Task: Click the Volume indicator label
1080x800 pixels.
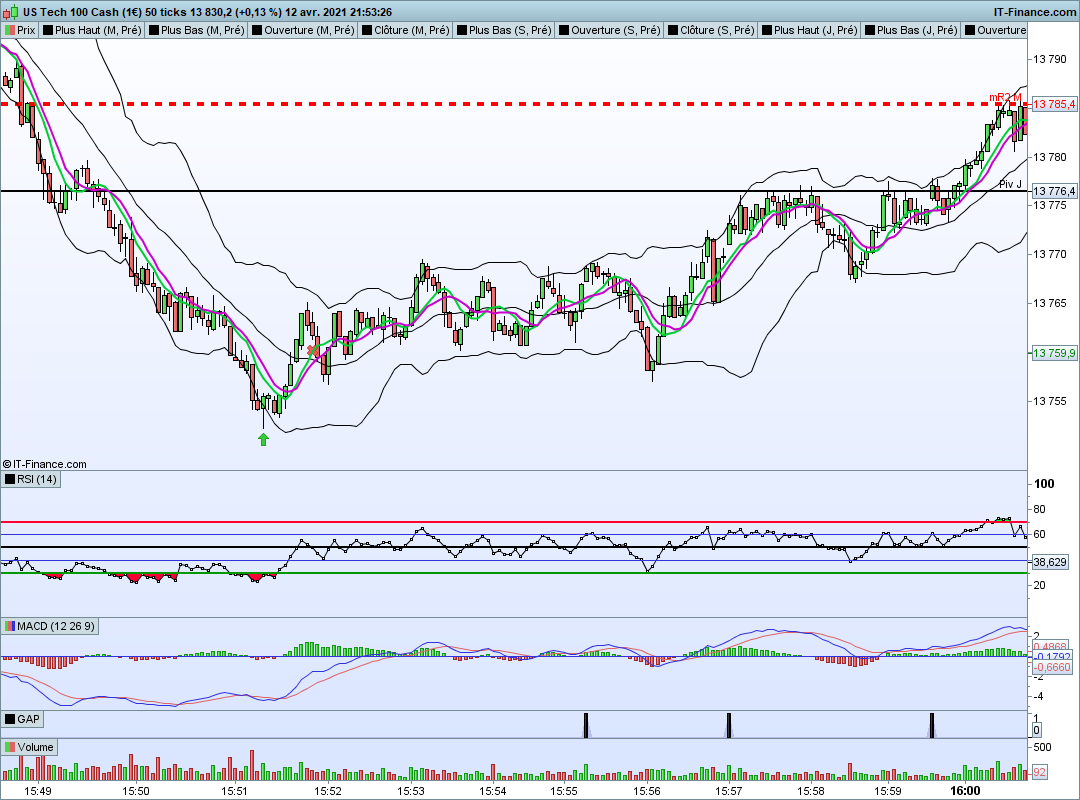Action: pos(30,747)
